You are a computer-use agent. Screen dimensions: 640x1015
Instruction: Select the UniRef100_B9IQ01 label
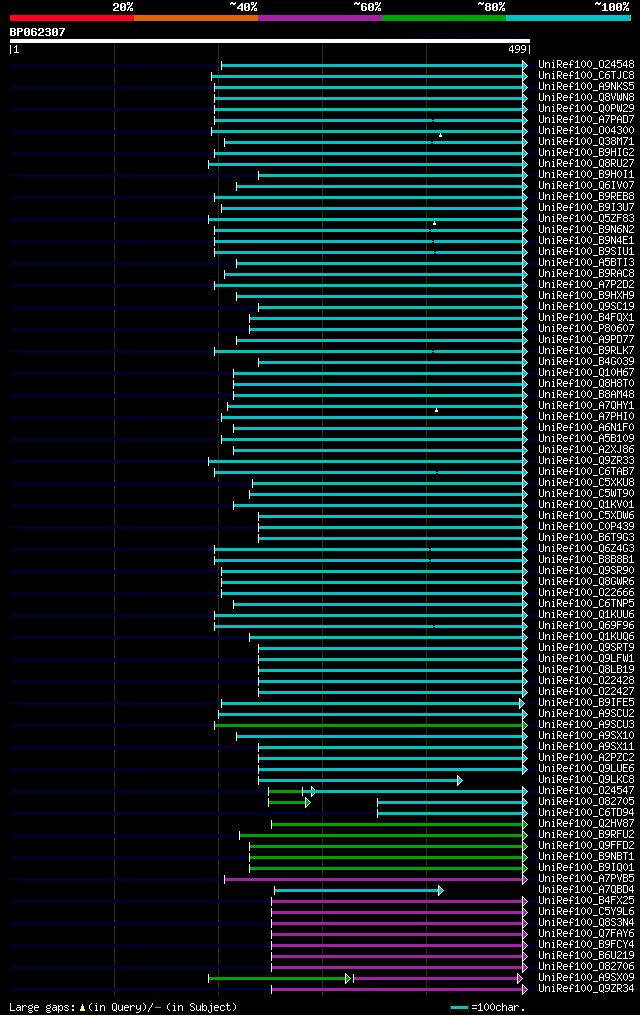click(586, 867)
